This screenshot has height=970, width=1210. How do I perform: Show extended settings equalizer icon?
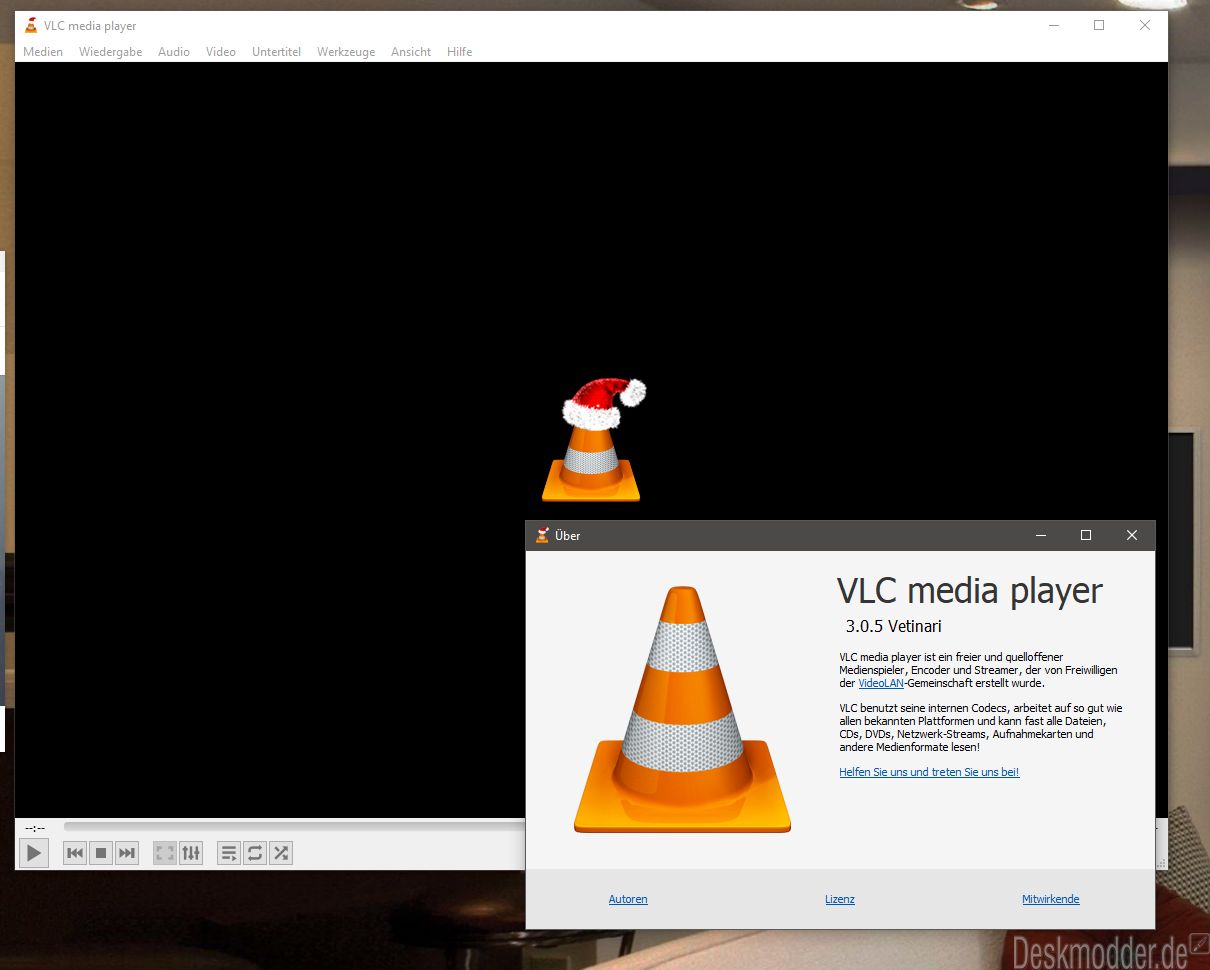[191, 853]
